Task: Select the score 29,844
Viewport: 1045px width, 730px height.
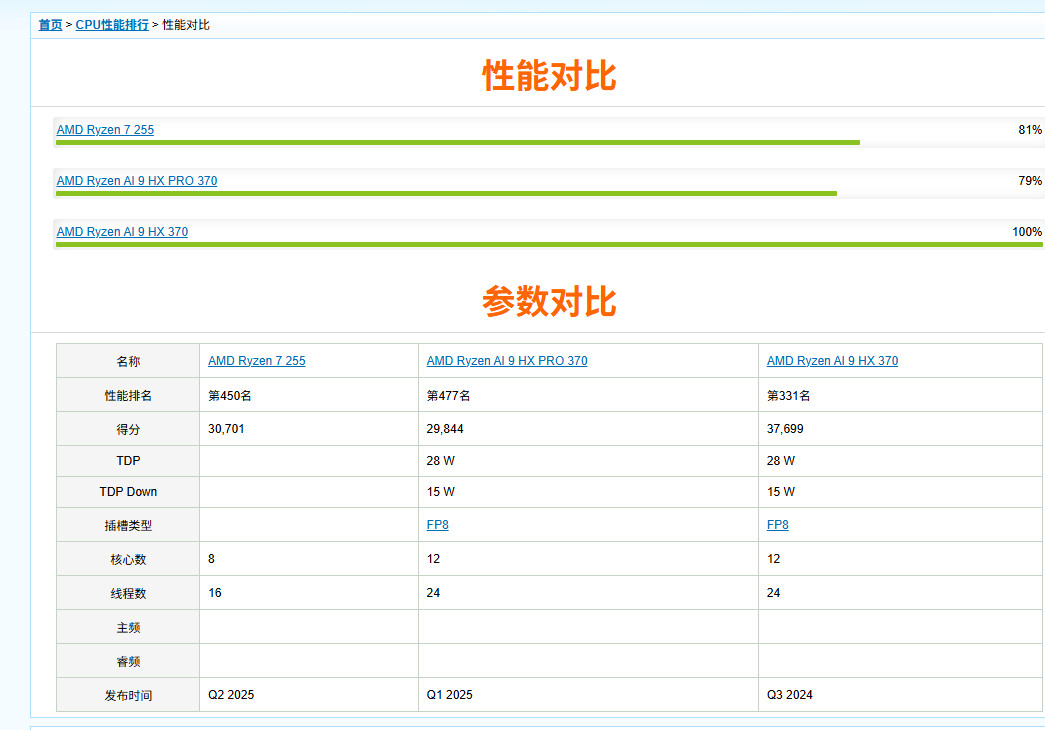Action: tap(445, 429)
